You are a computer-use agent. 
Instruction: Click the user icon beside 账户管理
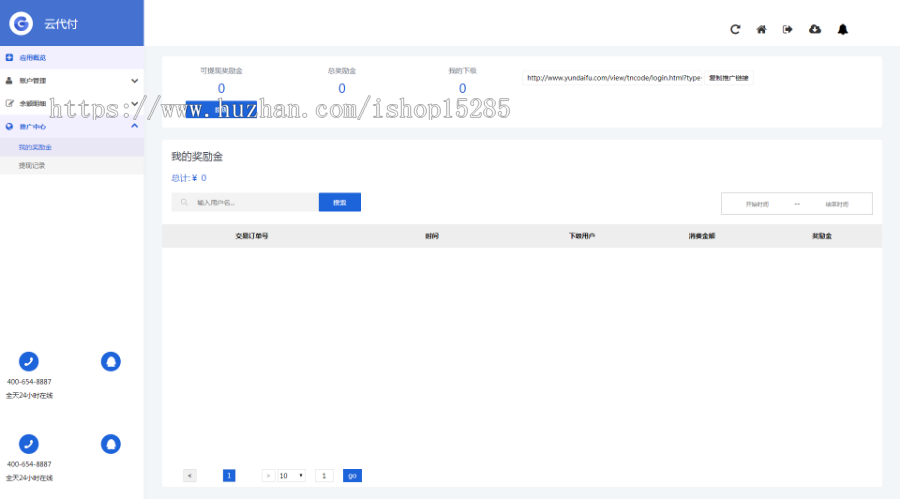tap(9, 80)
